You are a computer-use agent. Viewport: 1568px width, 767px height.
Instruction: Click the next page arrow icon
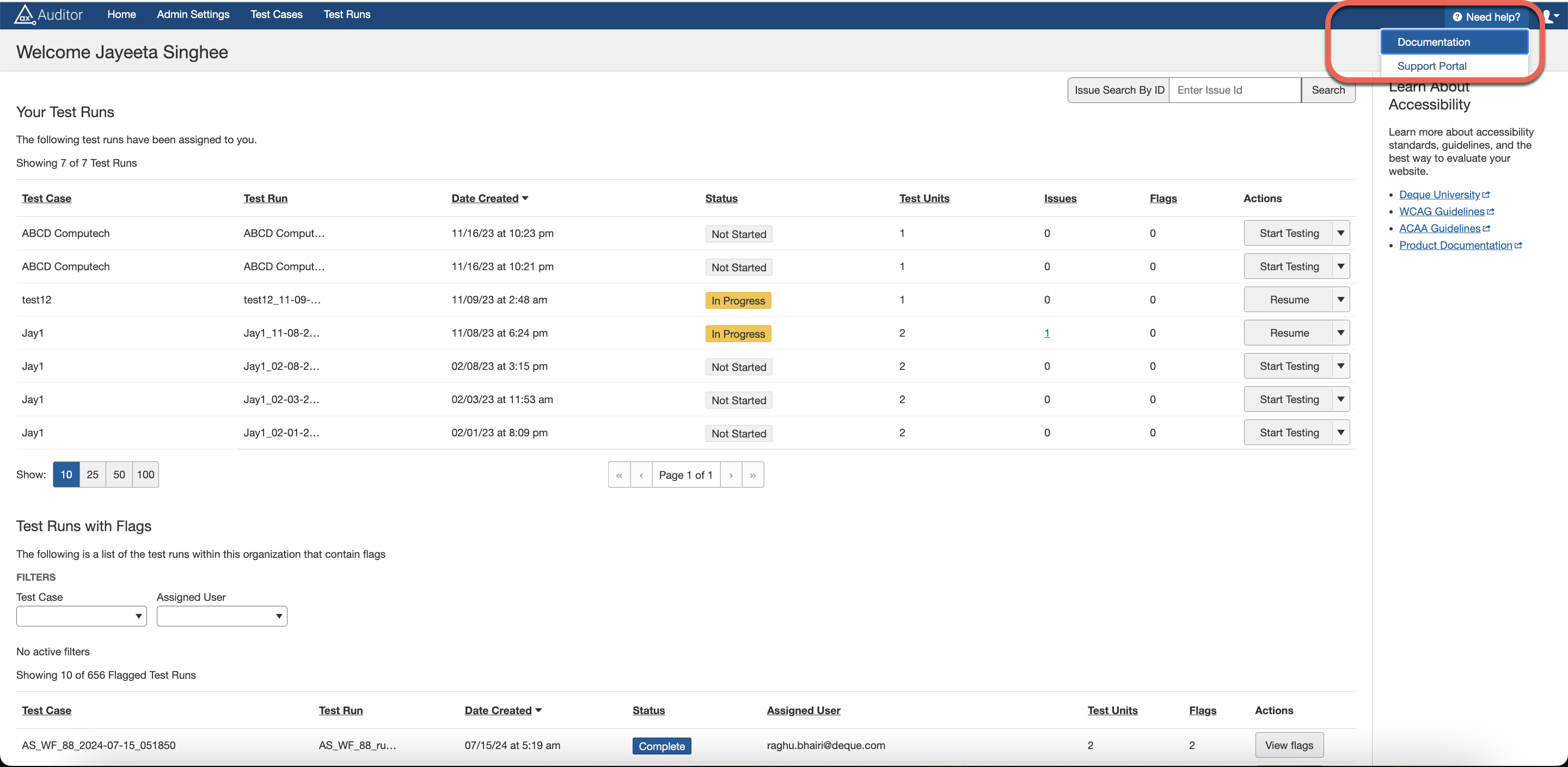731,474
